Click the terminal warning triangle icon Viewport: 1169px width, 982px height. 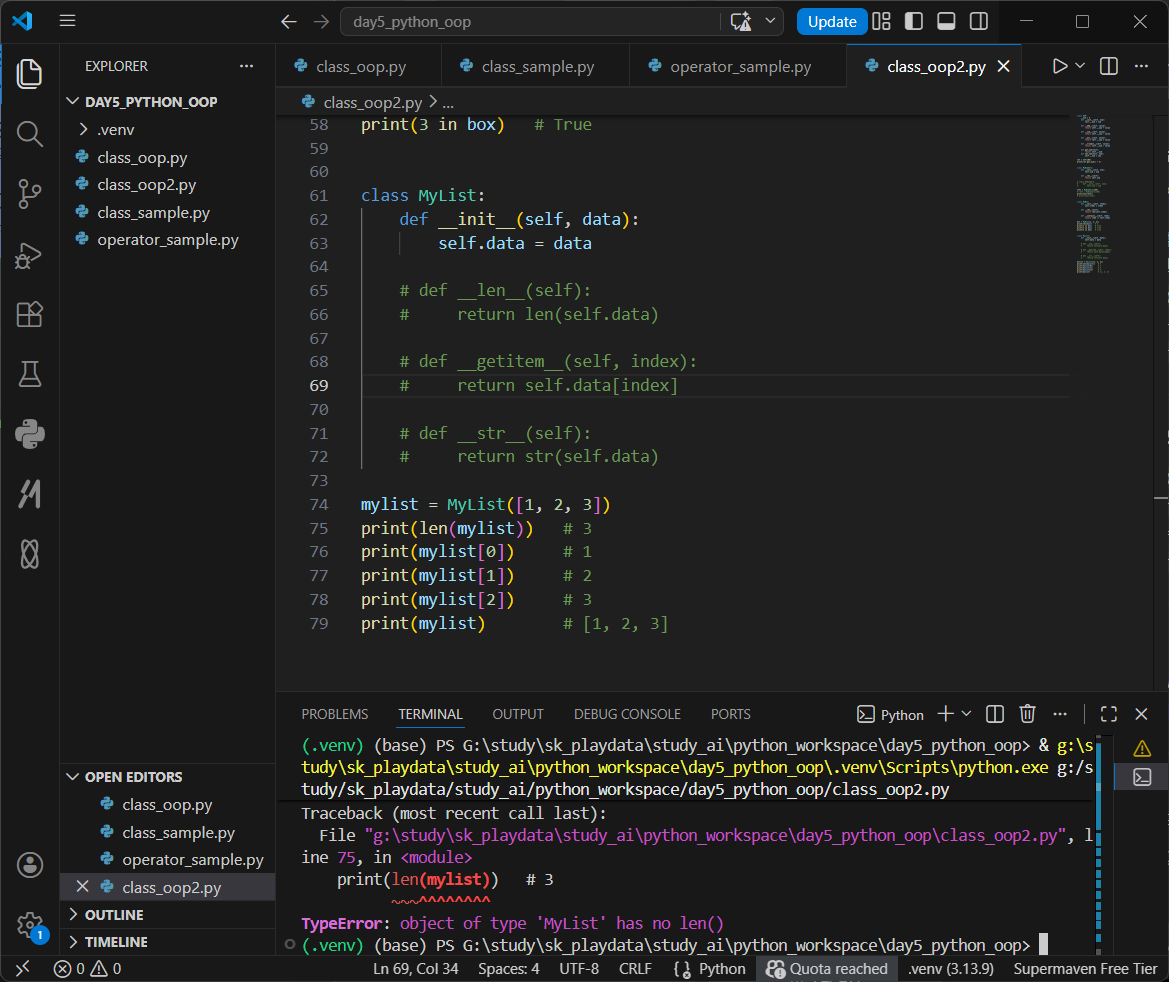tap(1142, 748)
